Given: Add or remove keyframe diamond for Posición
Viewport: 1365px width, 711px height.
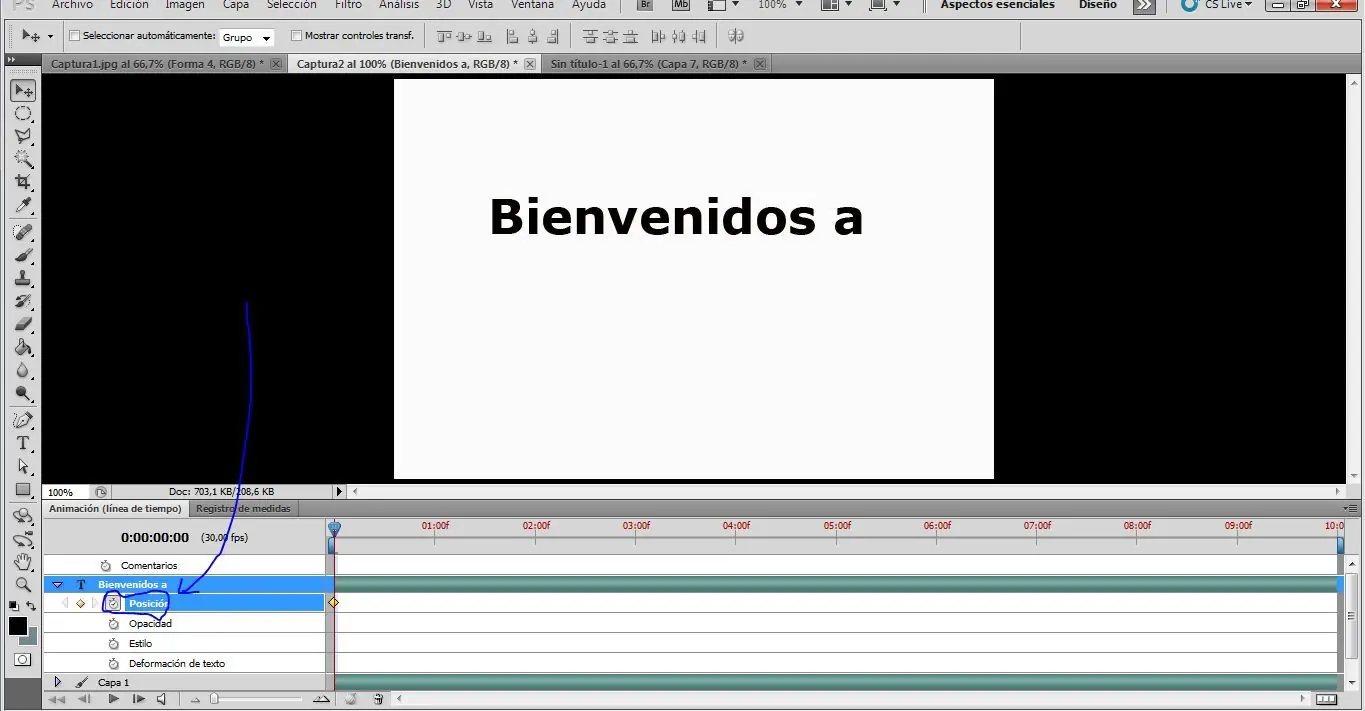Looking at the screenshot, I should click(x=80, y=603).
